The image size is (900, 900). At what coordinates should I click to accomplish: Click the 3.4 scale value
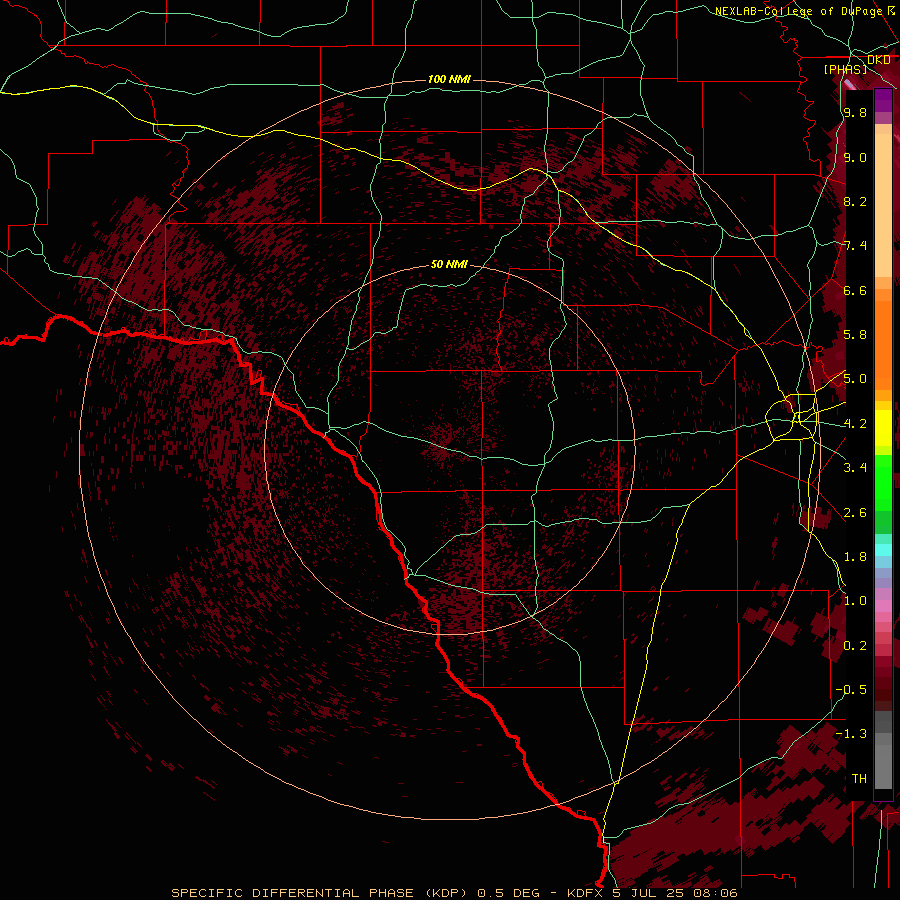(855, 468)
